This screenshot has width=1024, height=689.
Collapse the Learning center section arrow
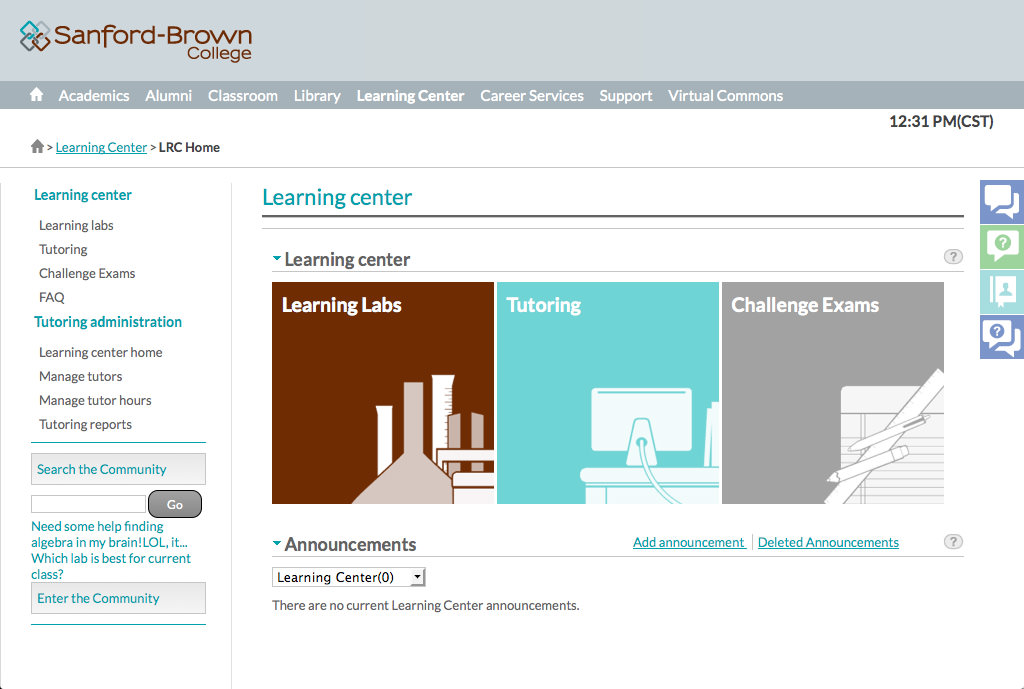[x=277, y=259]
